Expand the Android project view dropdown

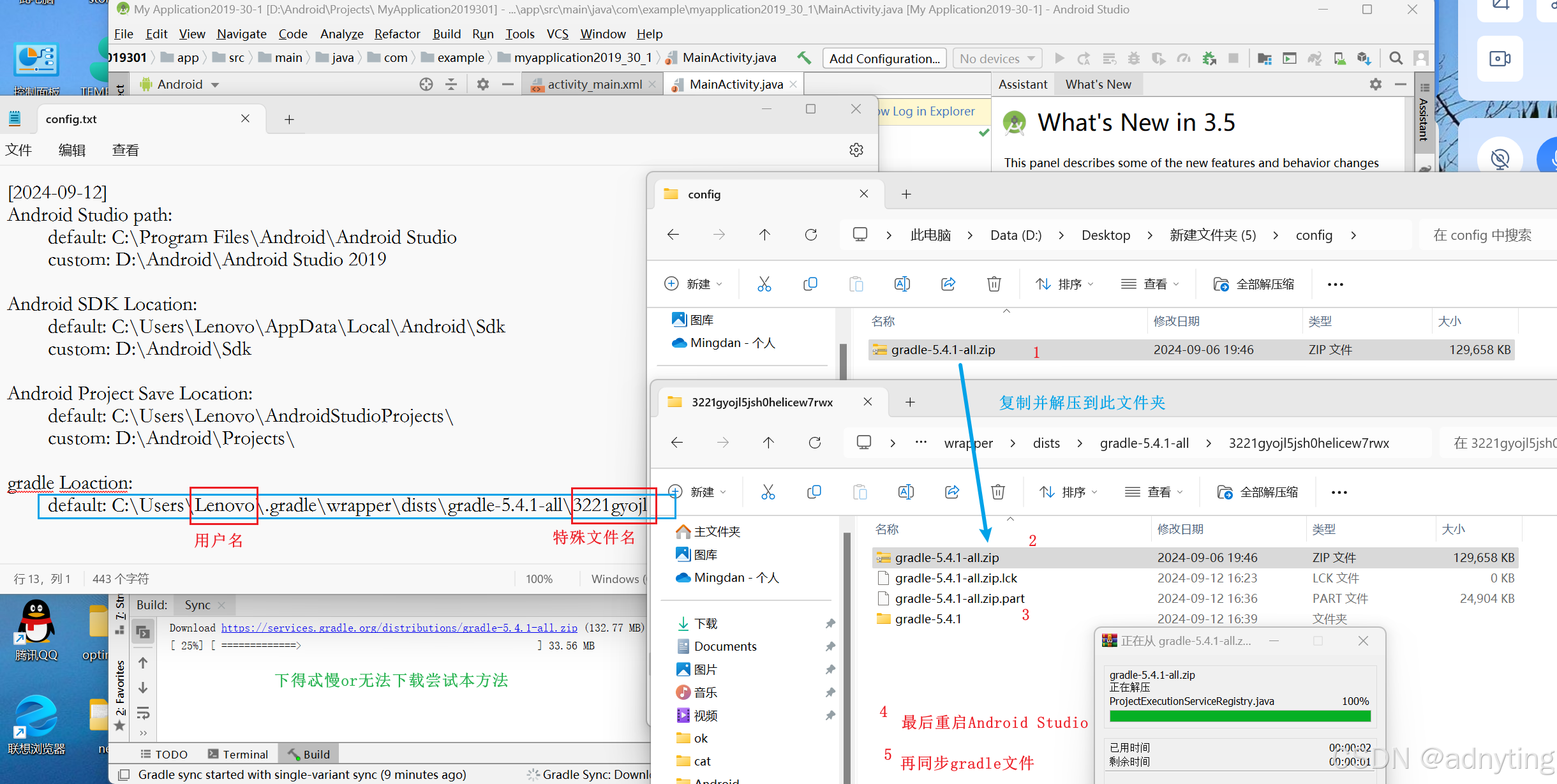pyautogui.click(x=215, y=85)
